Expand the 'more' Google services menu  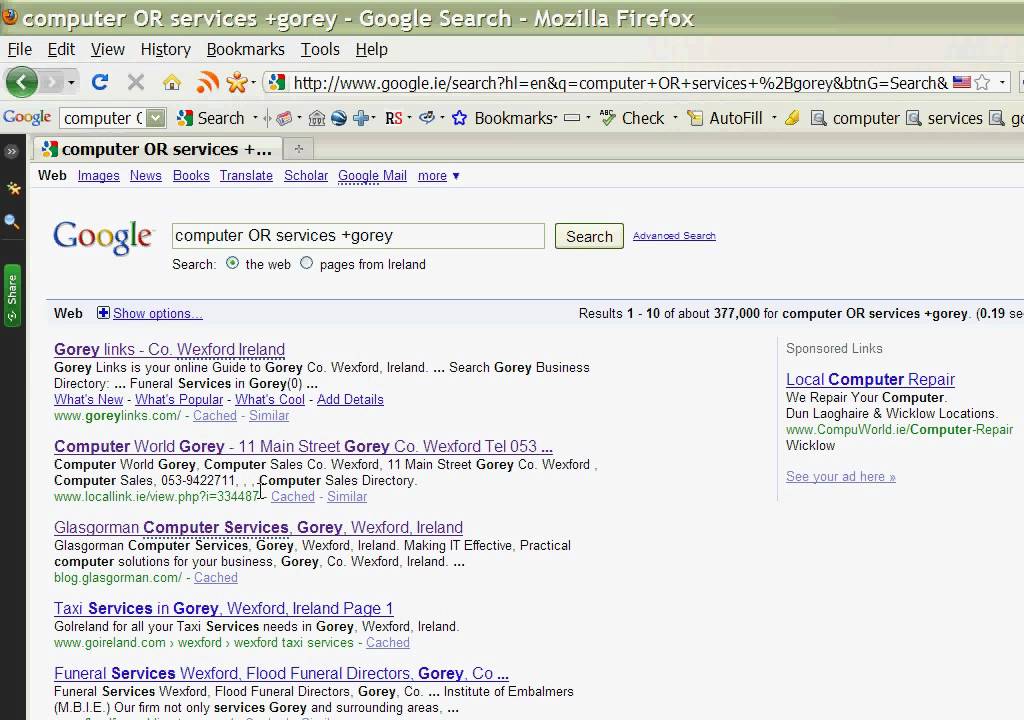point(438,176)
